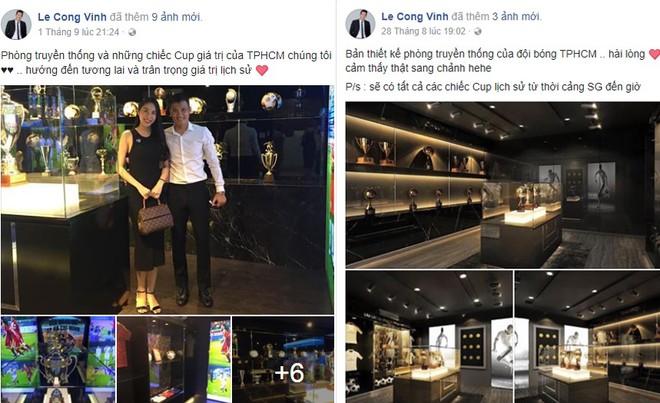The height and width of the screenshot is (403, 660).
Task: Click the '28 Tháng 8 lúc 19:02' timestamp
Action: (x=423, y=32)
